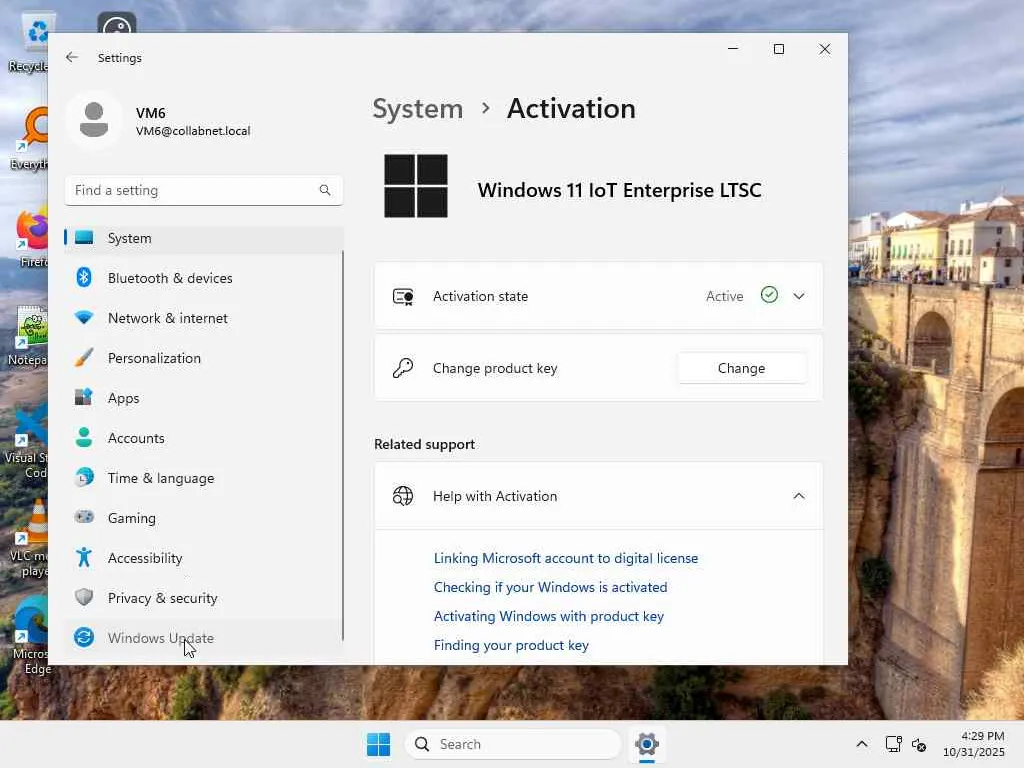This screenshot has width=1024, height=768.
Task: Click the Change product key button
Action: coord(741,368)
